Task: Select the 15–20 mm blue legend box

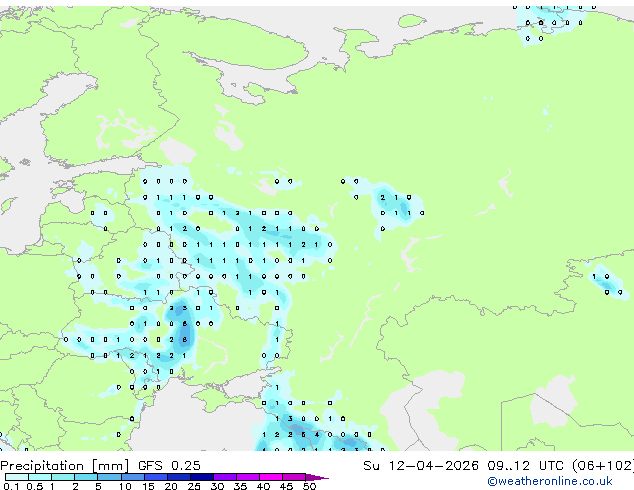Action: pos(156,477)
